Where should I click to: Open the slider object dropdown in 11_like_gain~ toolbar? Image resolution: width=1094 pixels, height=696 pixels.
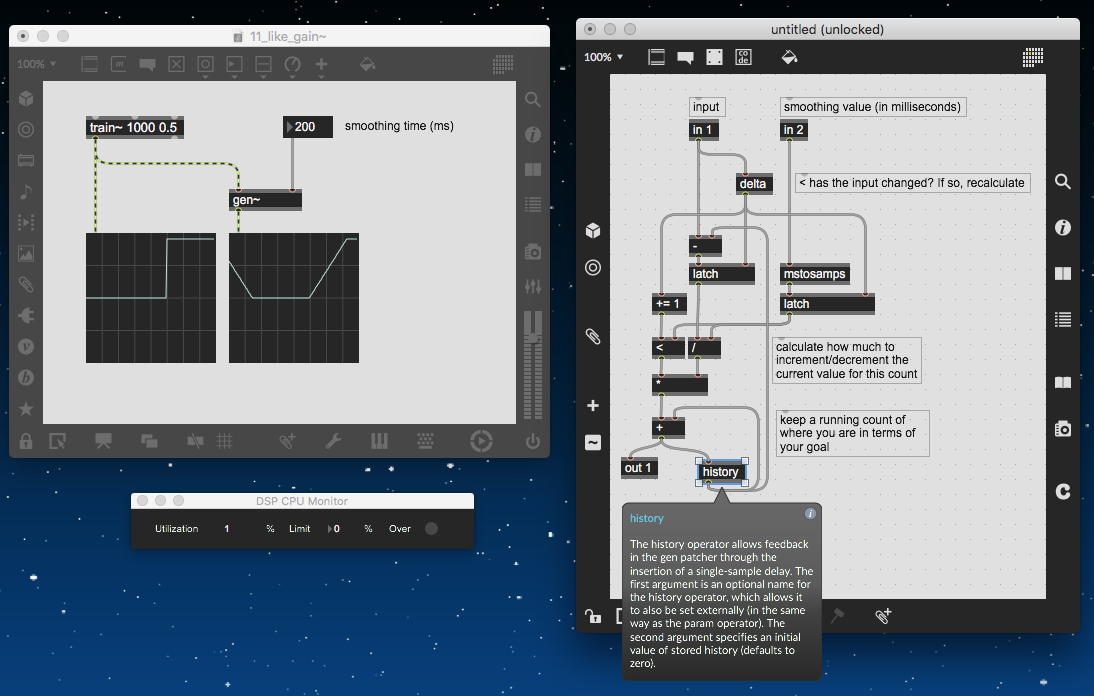(x=263, y=65)
